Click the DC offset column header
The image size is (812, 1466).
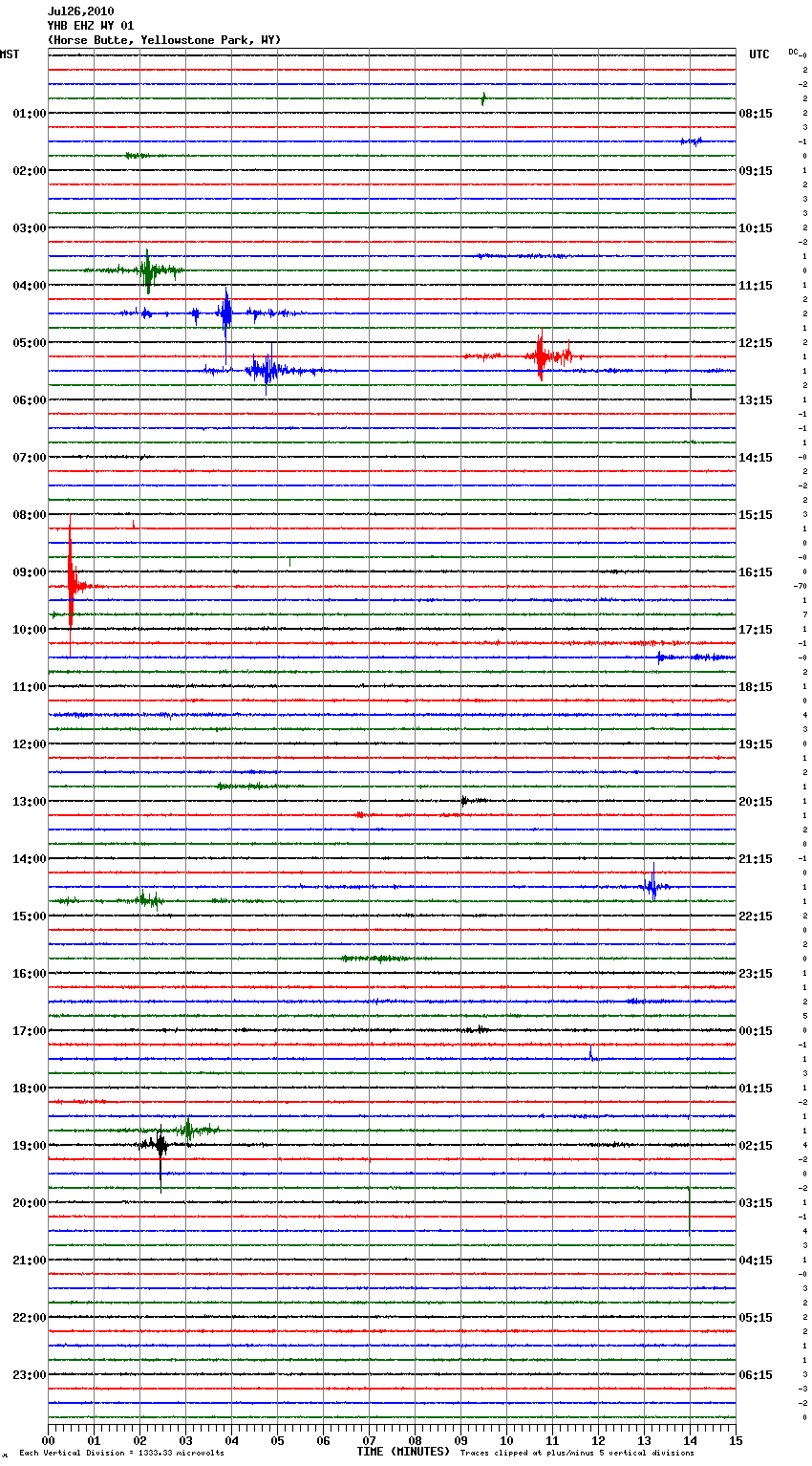(793, 52)
